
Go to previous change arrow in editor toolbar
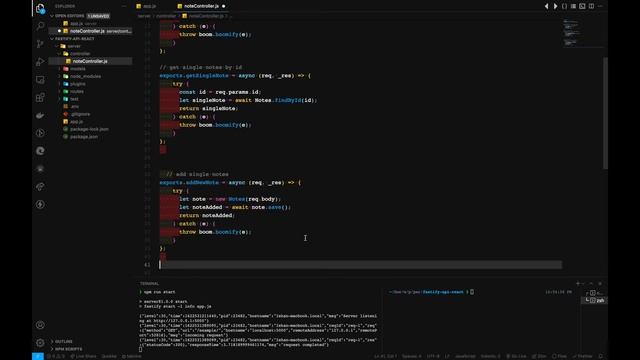pos(547,6)
